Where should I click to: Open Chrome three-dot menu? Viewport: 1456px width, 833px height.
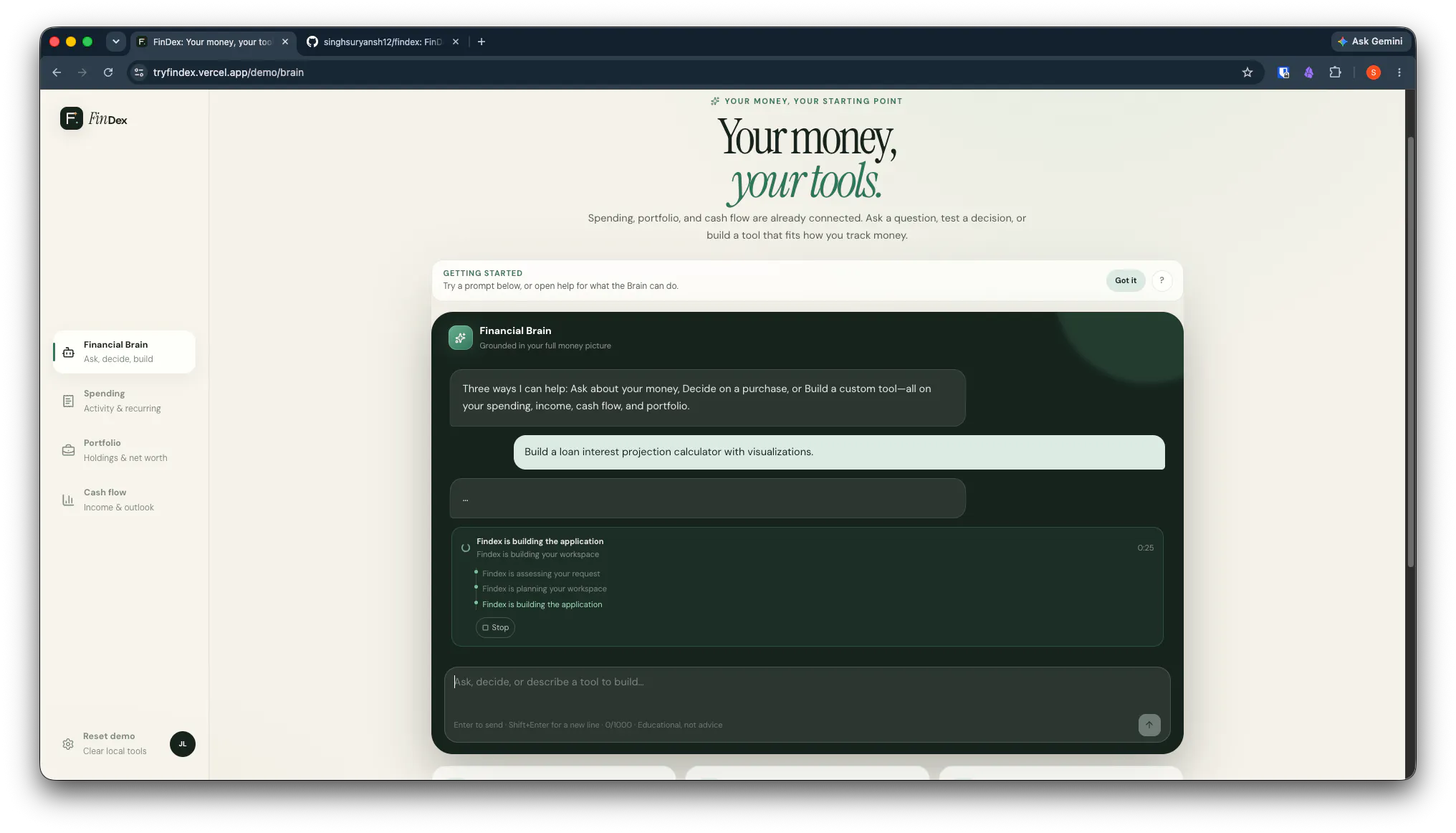pyautogui.click(x=1399, y=72)
